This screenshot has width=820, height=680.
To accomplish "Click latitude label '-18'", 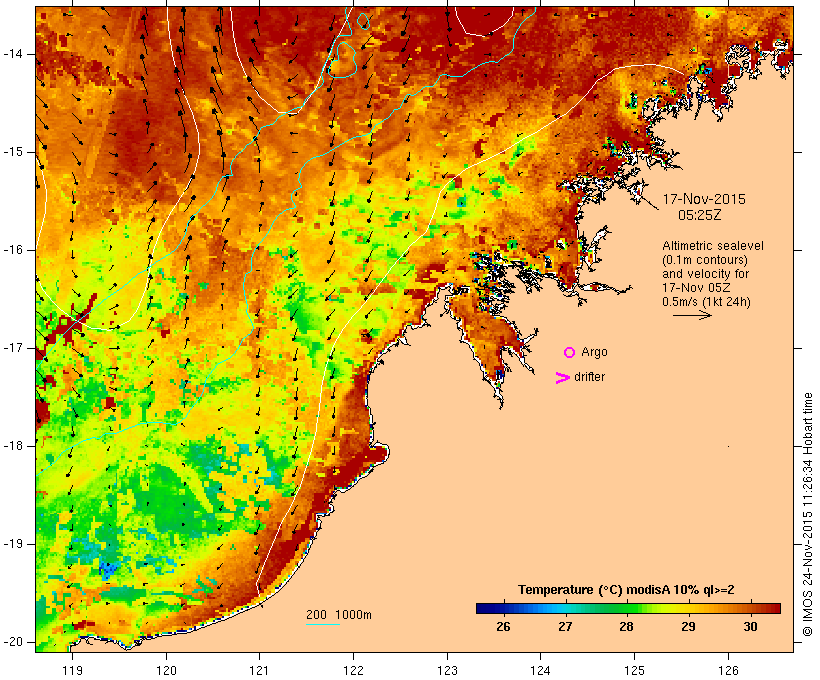I will click(x=12, y=446).
